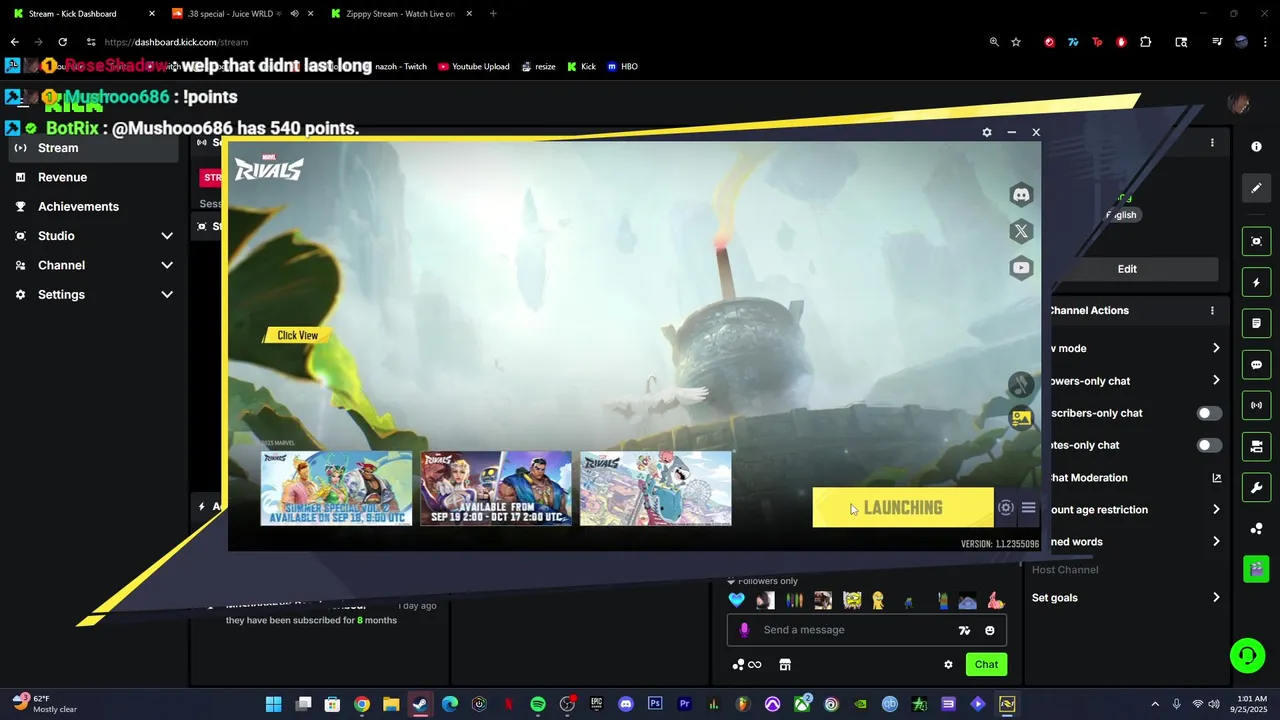
Task: Select Stream in Kick dashboard sidebar
Action: point(94,148)
